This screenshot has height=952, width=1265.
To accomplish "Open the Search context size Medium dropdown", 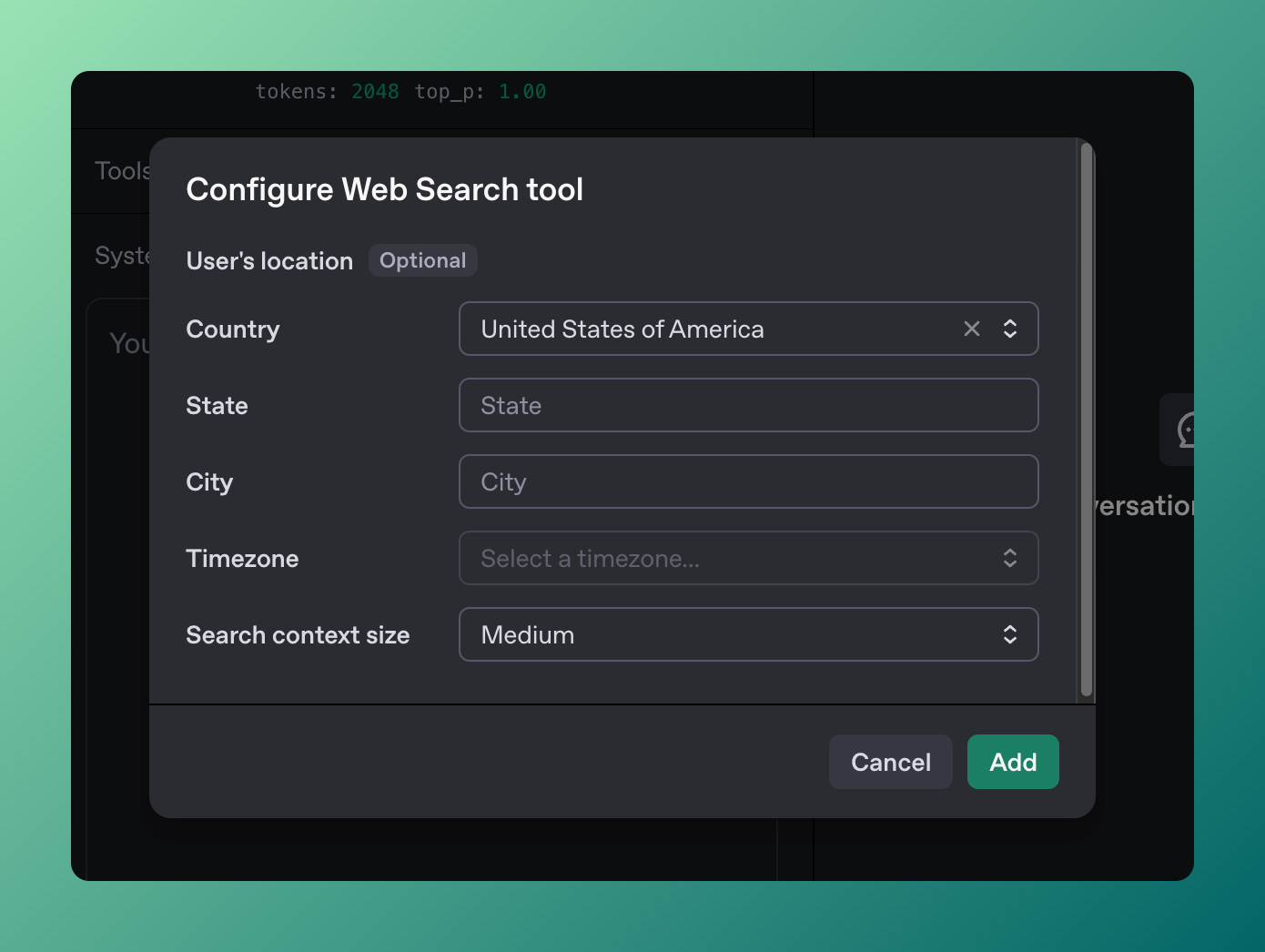I will pos(749,634).
